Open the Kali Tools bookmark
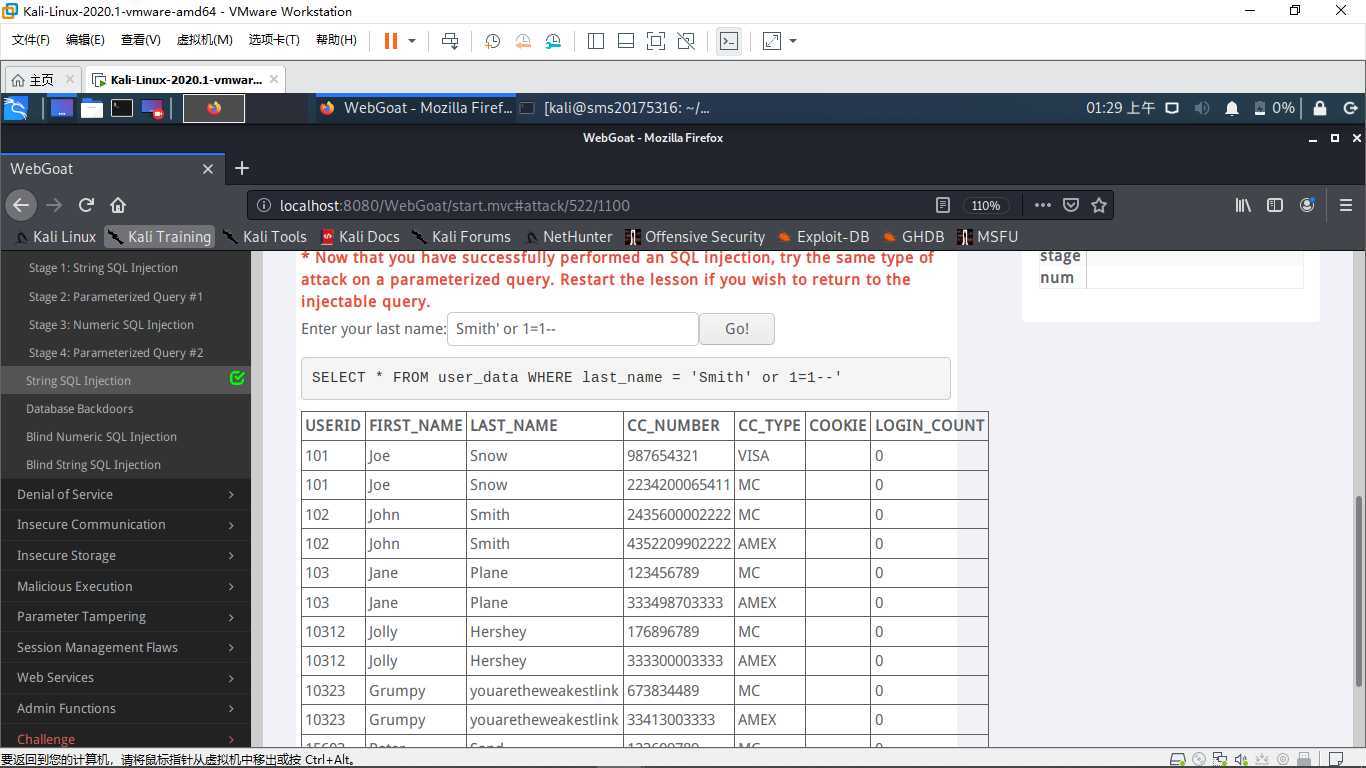 (x=265, y=237)
